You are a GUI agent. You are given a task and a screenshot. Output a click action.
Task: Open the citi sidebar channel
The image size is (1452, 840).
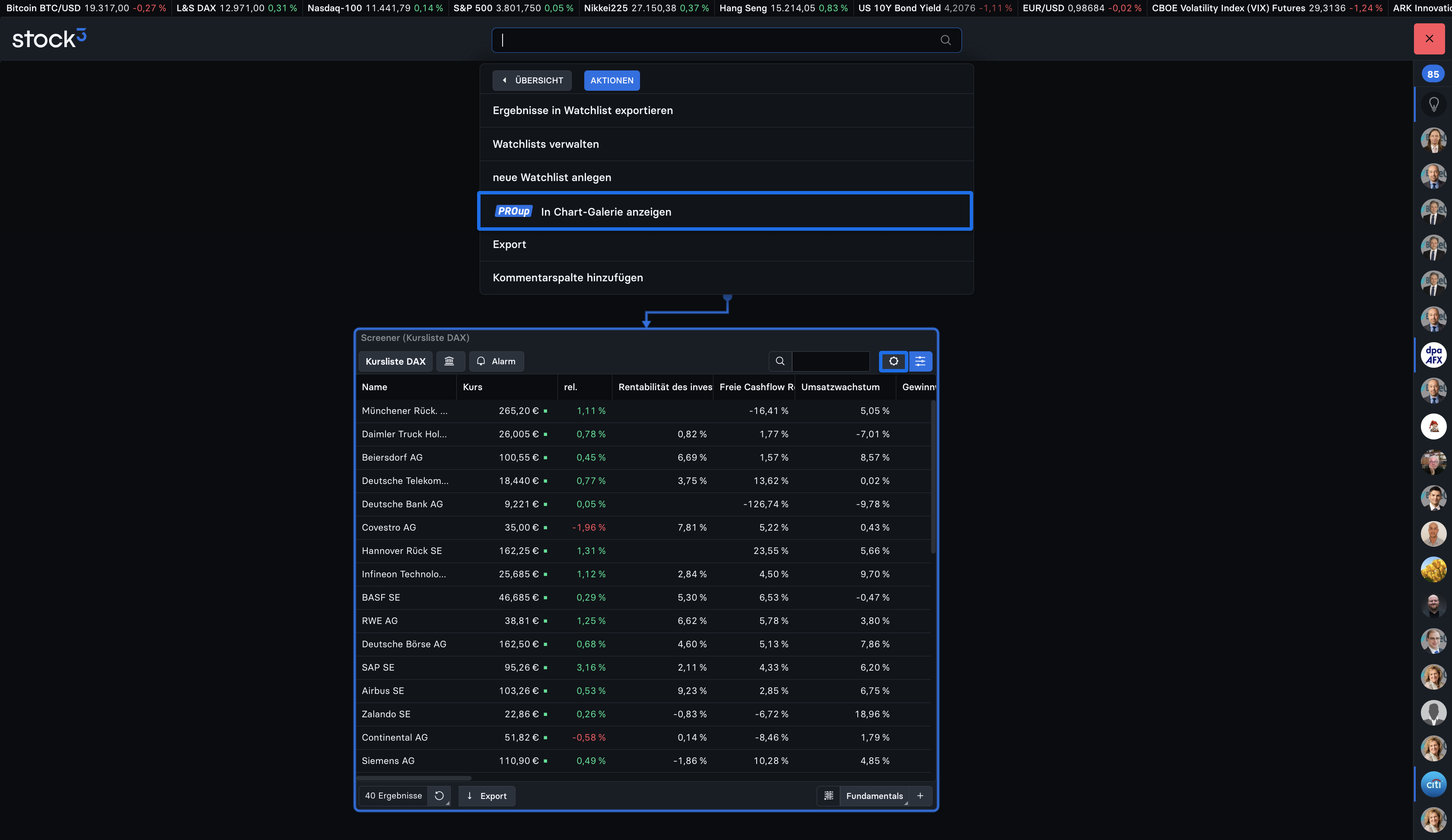point(1433,784)
